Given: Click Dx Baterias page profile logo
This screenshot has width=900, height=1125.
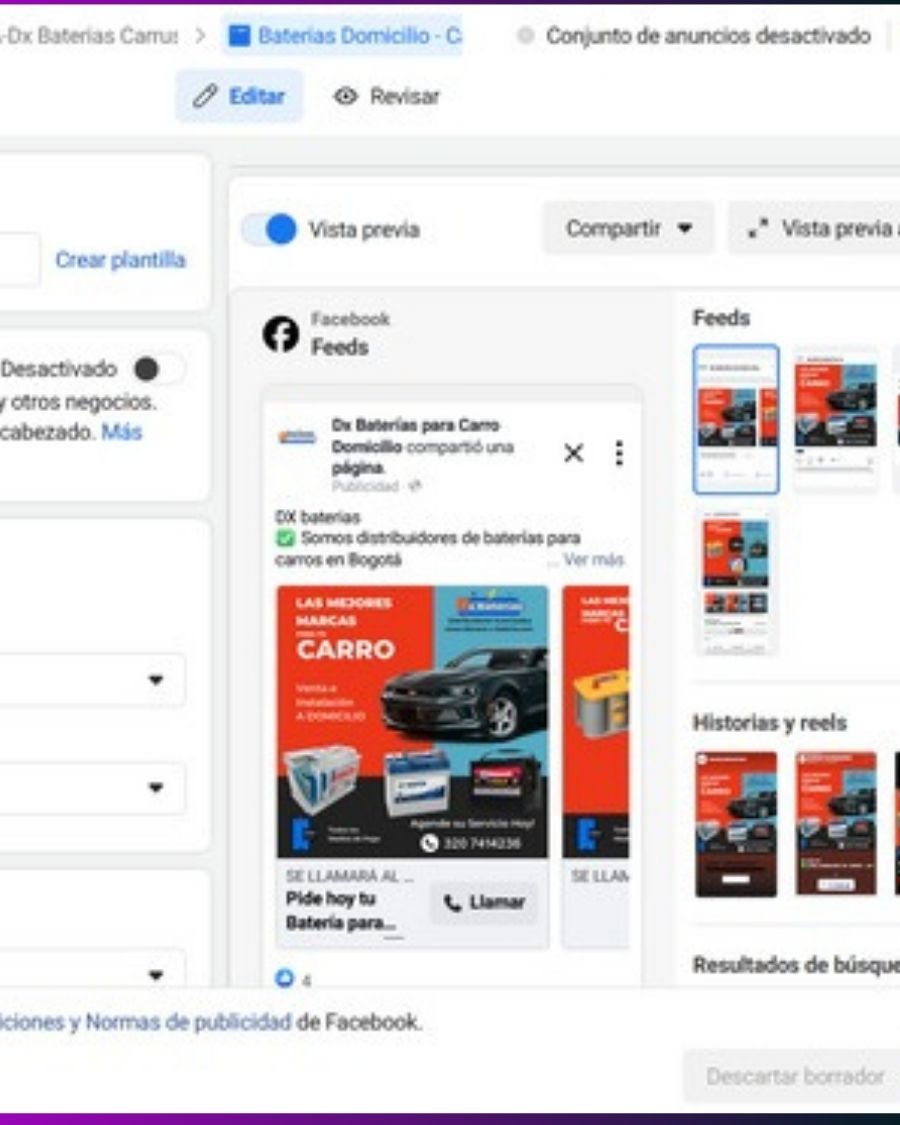Looking at the screenshot, I should coord(297,436).
